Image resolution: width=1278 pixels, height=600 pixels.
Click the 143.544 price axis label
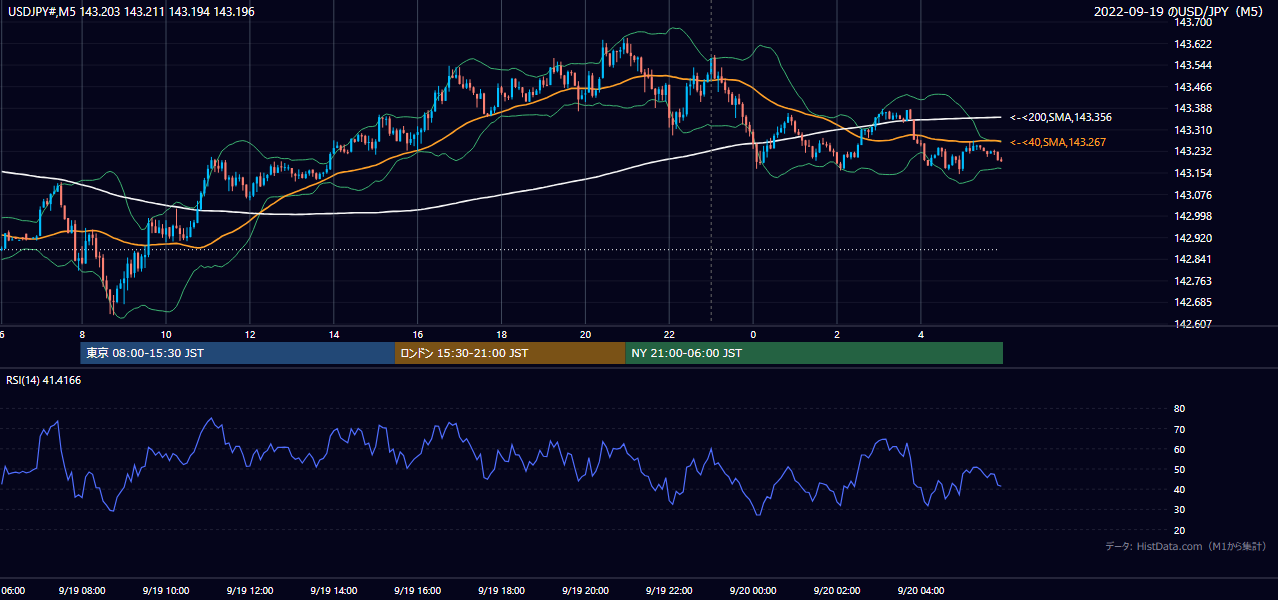(1194, 66)
